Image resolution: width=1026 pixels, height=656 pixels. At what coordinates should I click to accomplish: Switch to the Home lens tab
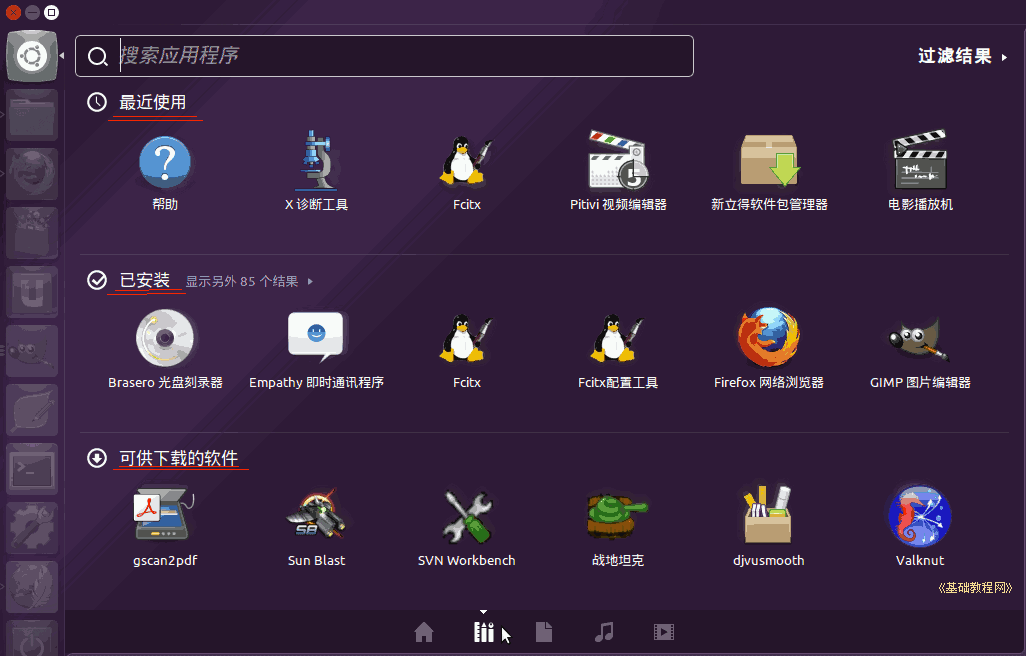point(424,632)
